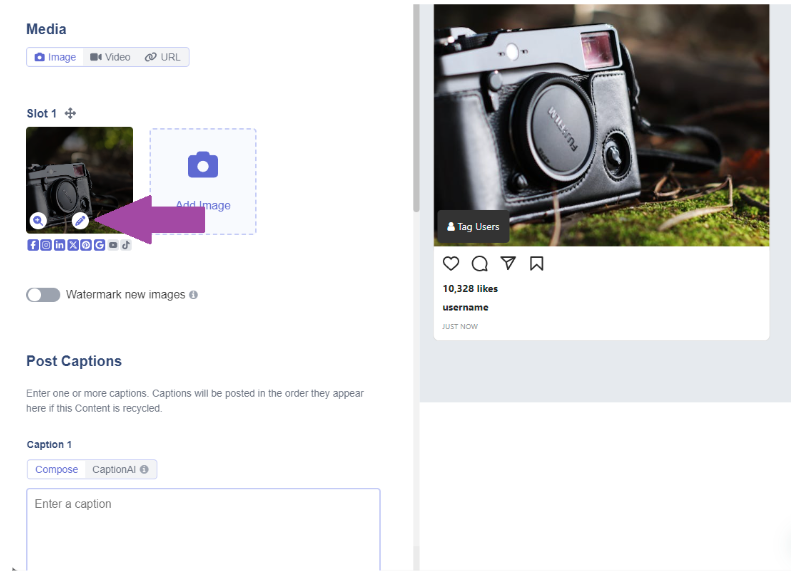The width and height of the screenshot is (791, 573).
Task: Click the greyed TikTok icon under the thumbnail
Action: [x=126, y=245]
